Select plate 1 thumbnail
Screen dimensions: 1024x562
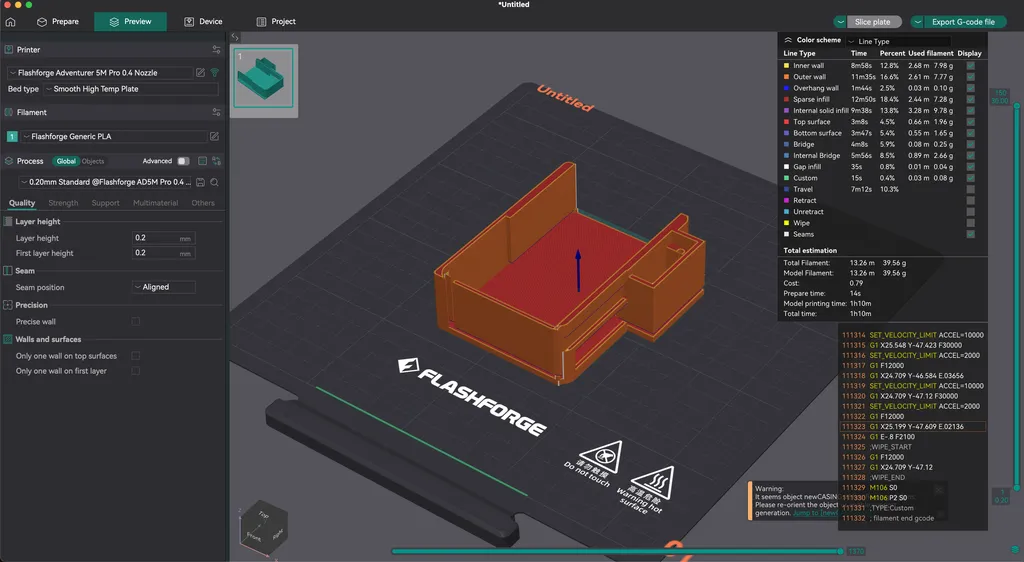[264, 78]
